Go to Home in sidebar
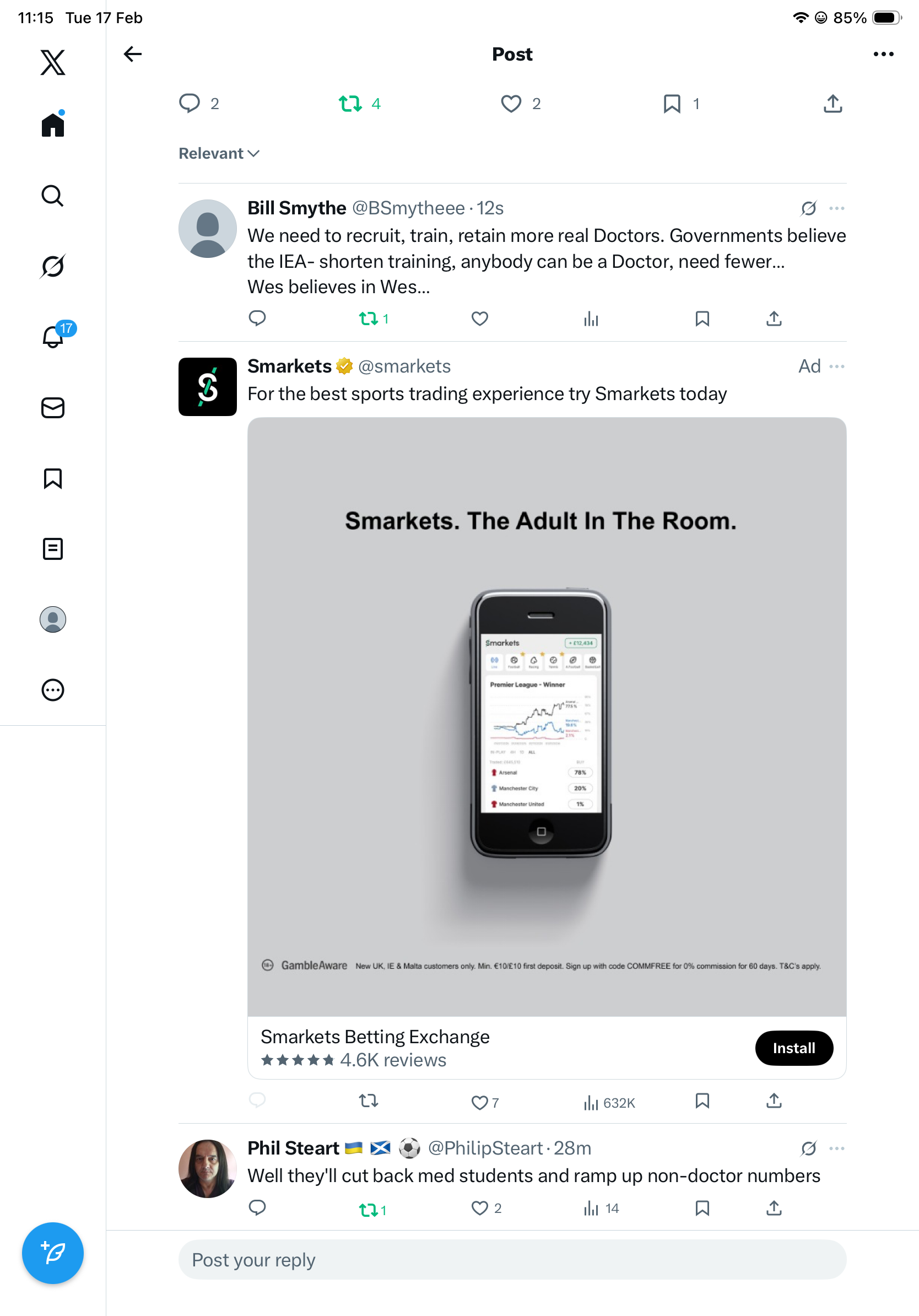This screenshot has width=919, height=1316. point(53,125)
